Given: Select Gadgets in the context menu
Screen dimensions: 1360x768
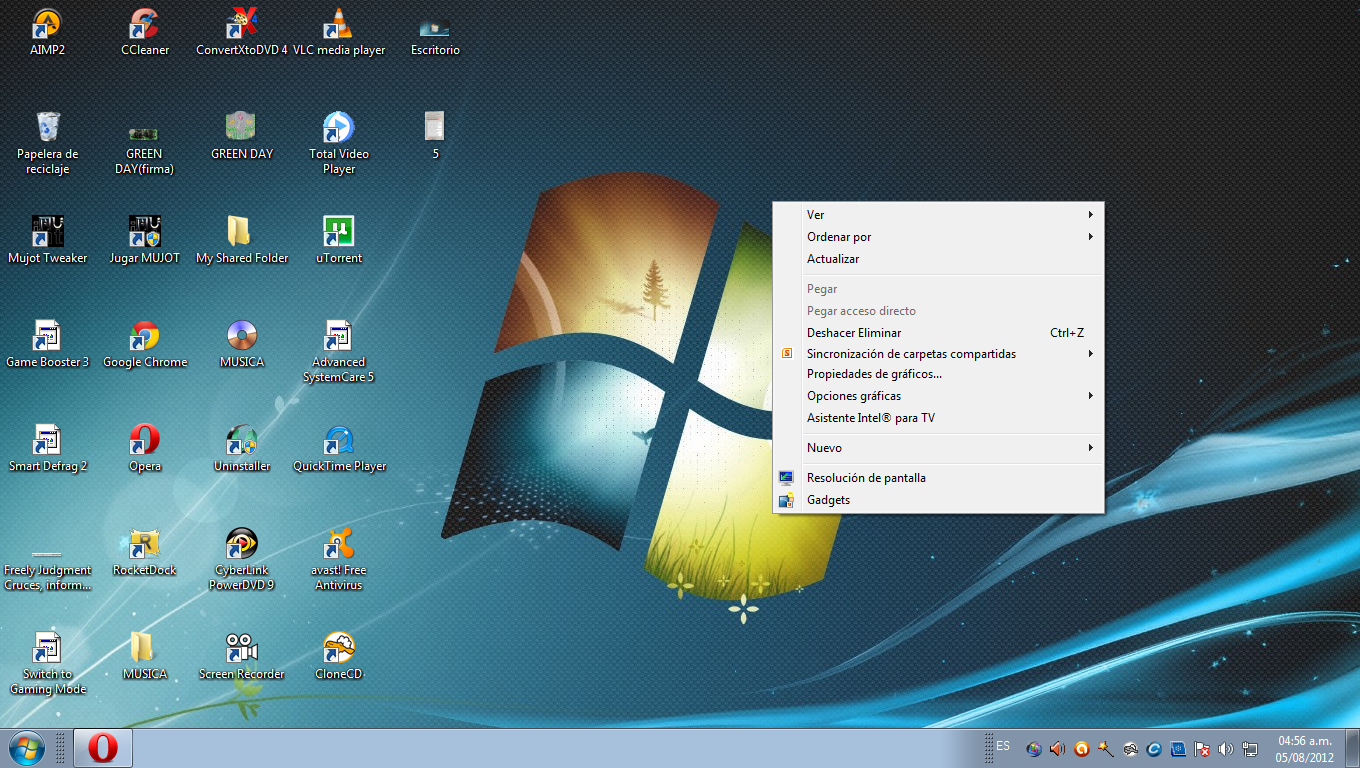Looking at the screenshot, I should pos(828,500).
